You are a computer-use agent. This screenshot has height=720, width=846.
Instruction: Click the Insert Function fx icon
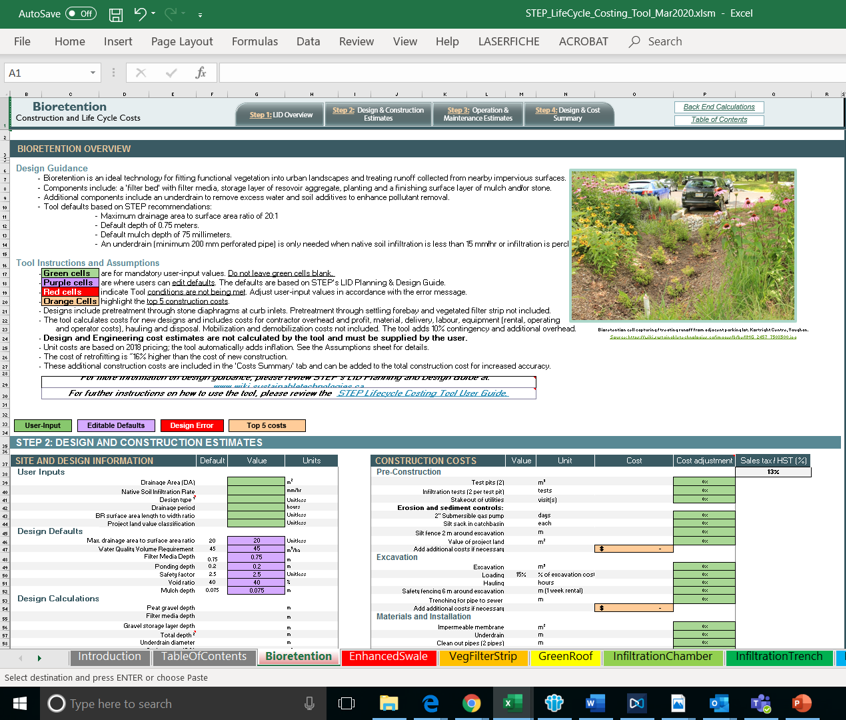click(x=200, y=73)
